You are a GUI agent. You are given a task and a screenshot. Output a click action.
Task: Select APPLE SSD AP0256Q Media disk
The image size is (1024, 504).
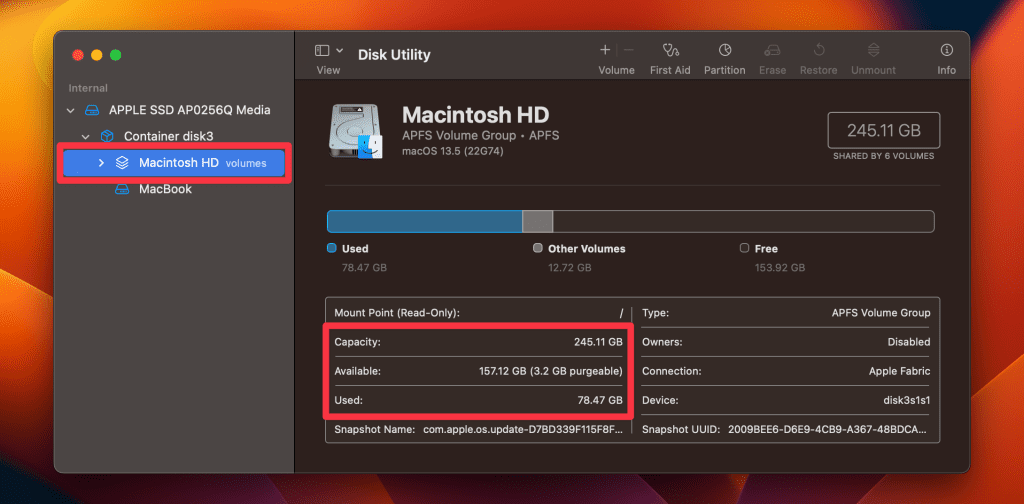click(189, 110)
